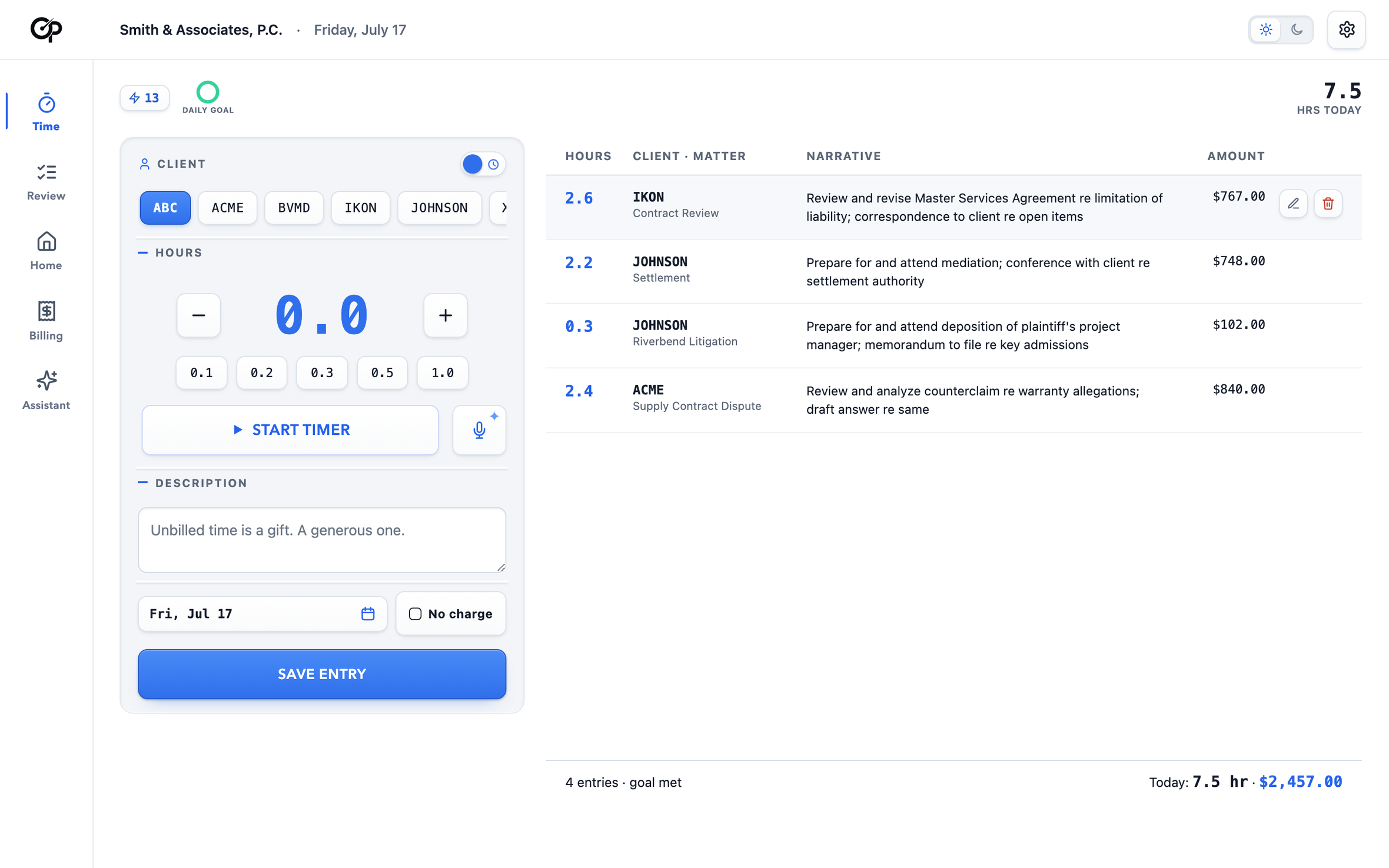Click the $102.00 amount
The image size is (1389, 868).
1238,325
